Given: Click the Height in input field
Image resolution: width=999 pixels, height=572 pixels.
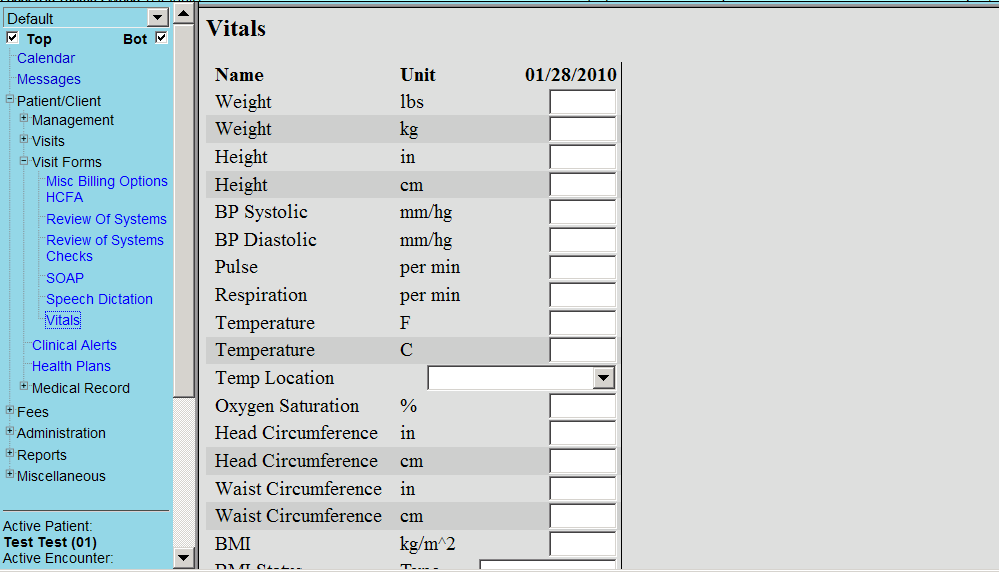Looking at the screenshot, I should [582, 157].
